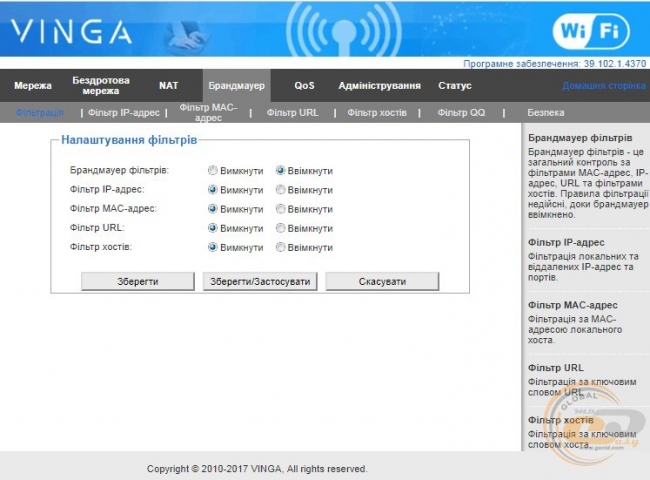650x480 pixels.
Task: Open the QoS menu
Action: [x=304, y=85]
